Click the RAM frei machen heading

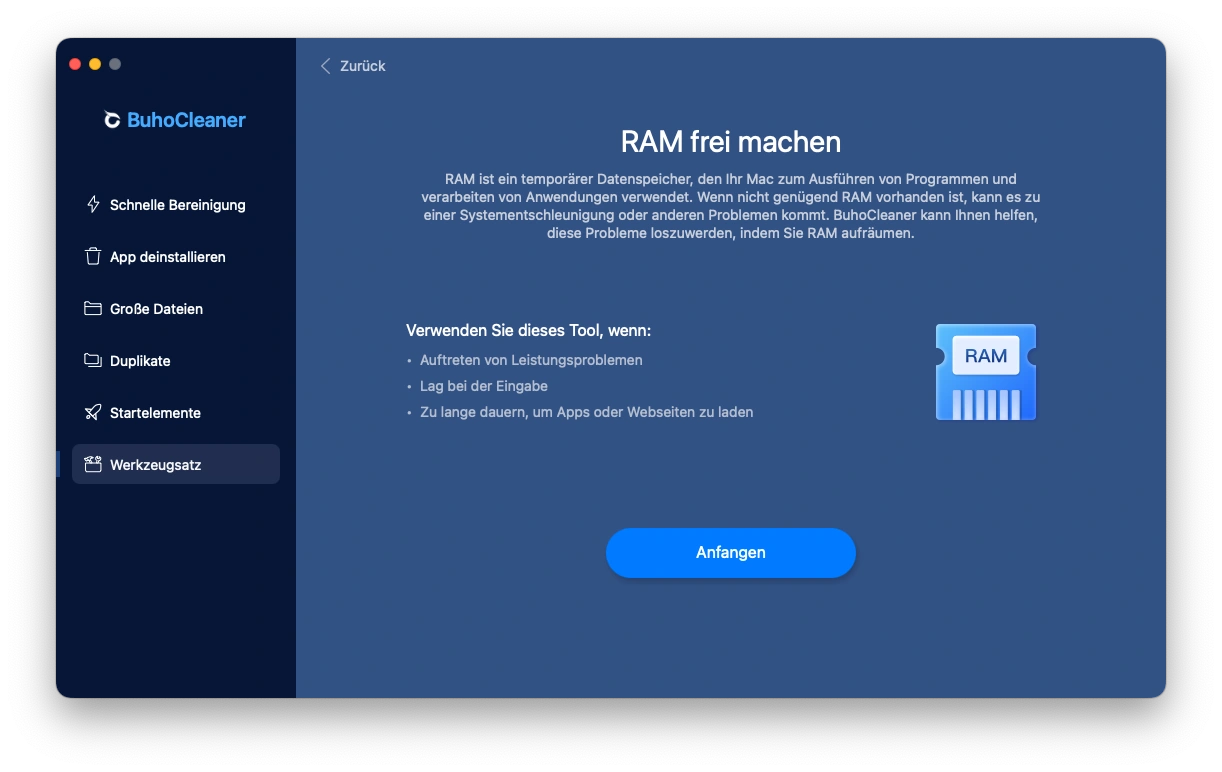[x=731, y=141]
